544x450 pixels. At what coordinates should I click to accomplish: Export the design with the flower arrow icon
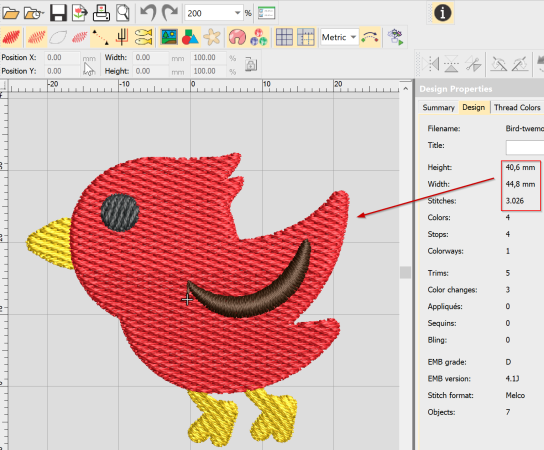click(80, 13)
